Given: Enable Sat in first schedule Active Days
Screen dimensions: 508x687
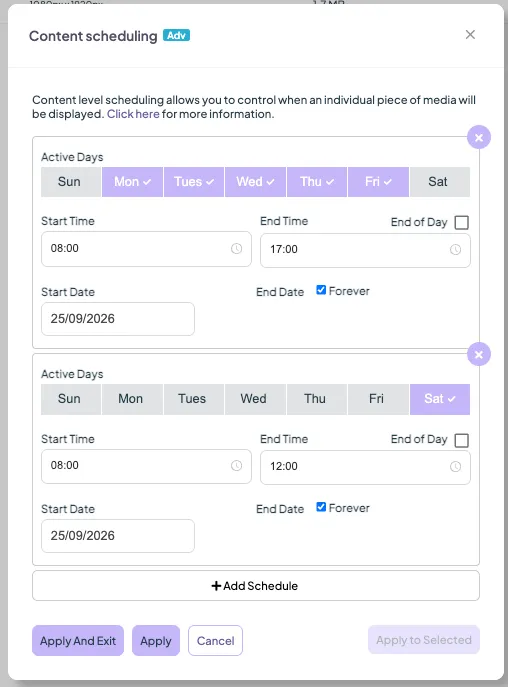Looking at the screenshot, I should 440,181.
